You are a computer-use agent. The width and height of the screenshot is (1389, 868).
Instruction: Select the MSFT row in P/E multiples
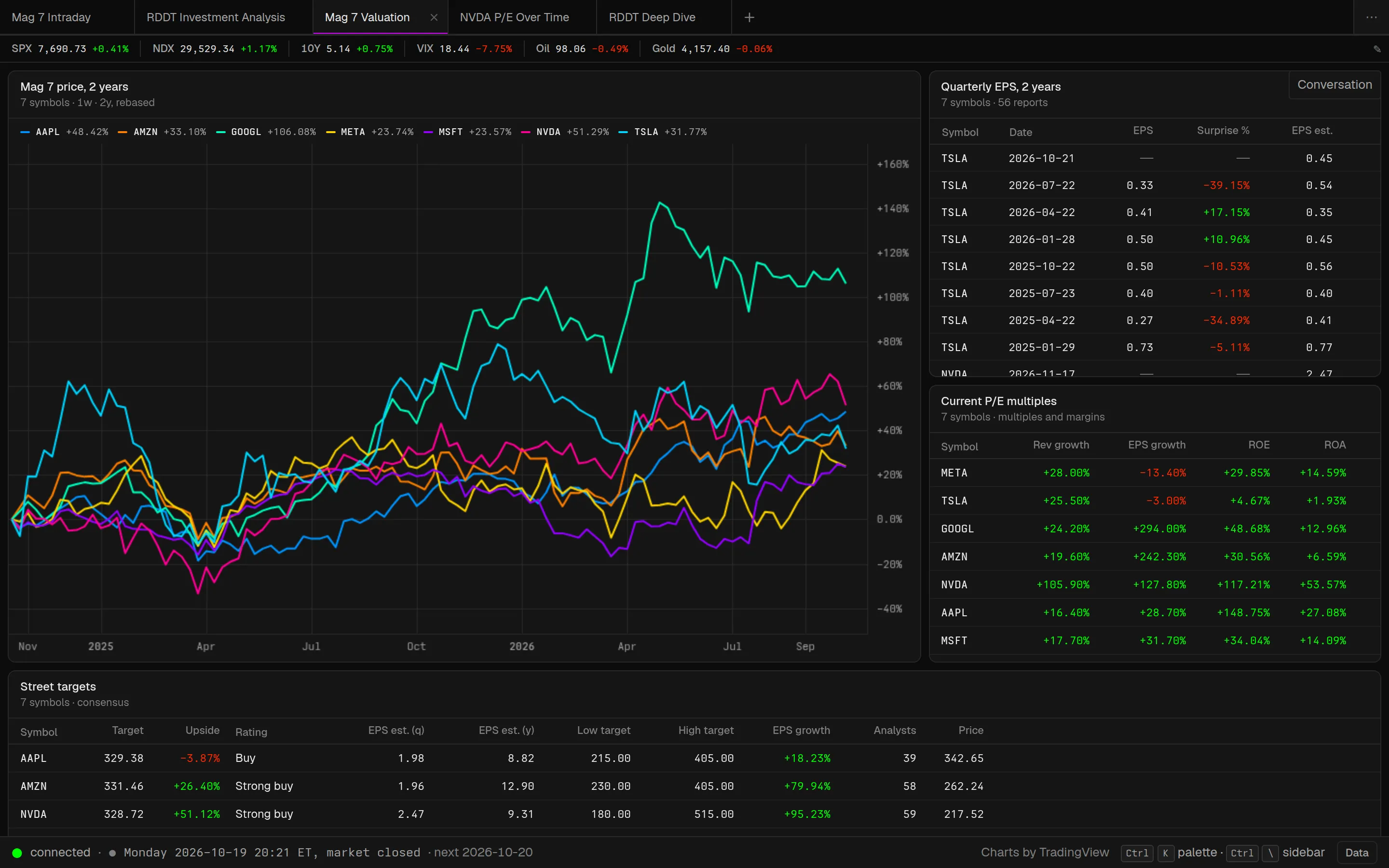pyautogui.click(x=1154, y=641)
